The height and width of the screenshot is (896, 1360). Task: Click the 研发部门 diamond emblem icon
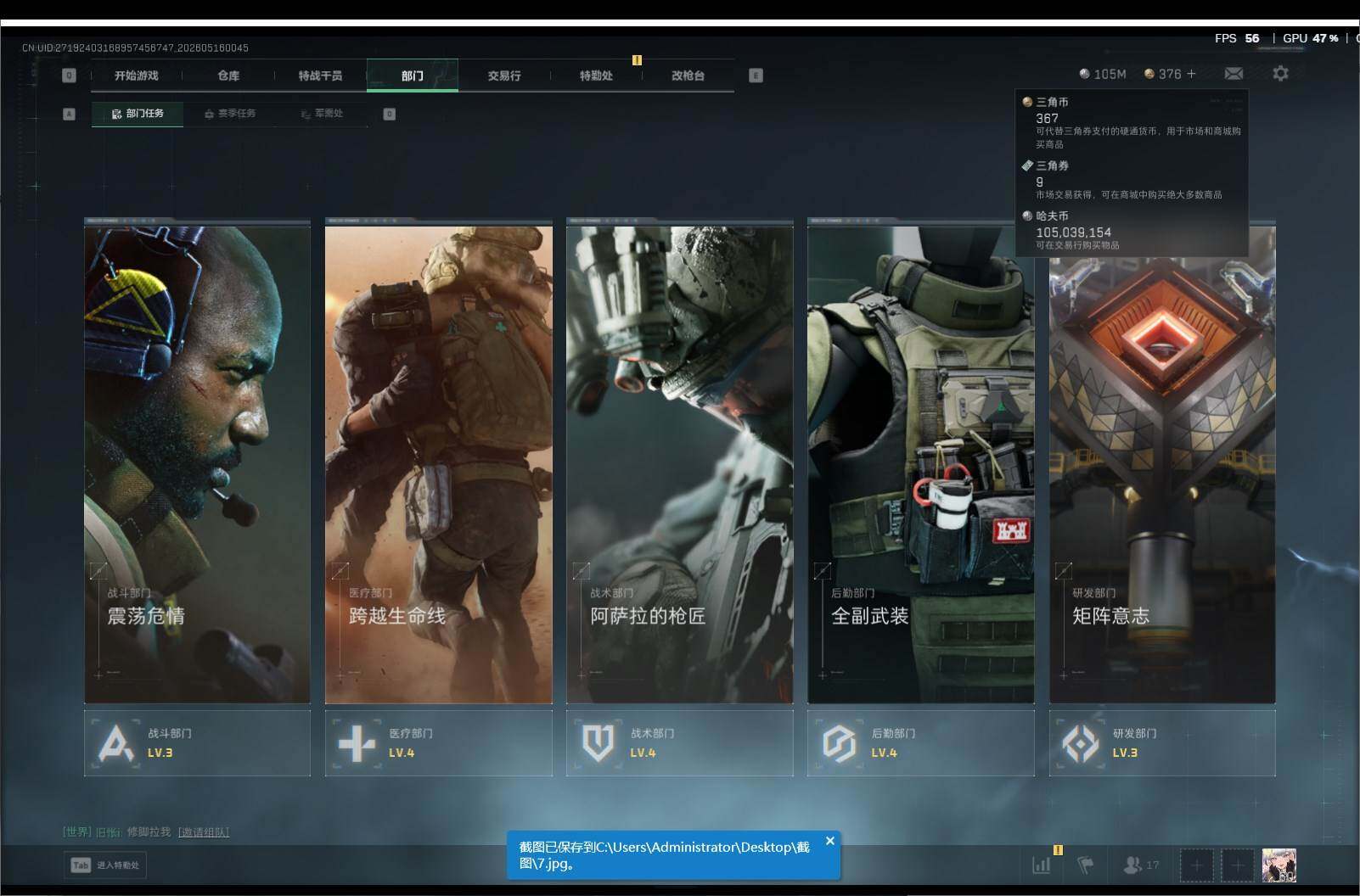(1080, 744)
